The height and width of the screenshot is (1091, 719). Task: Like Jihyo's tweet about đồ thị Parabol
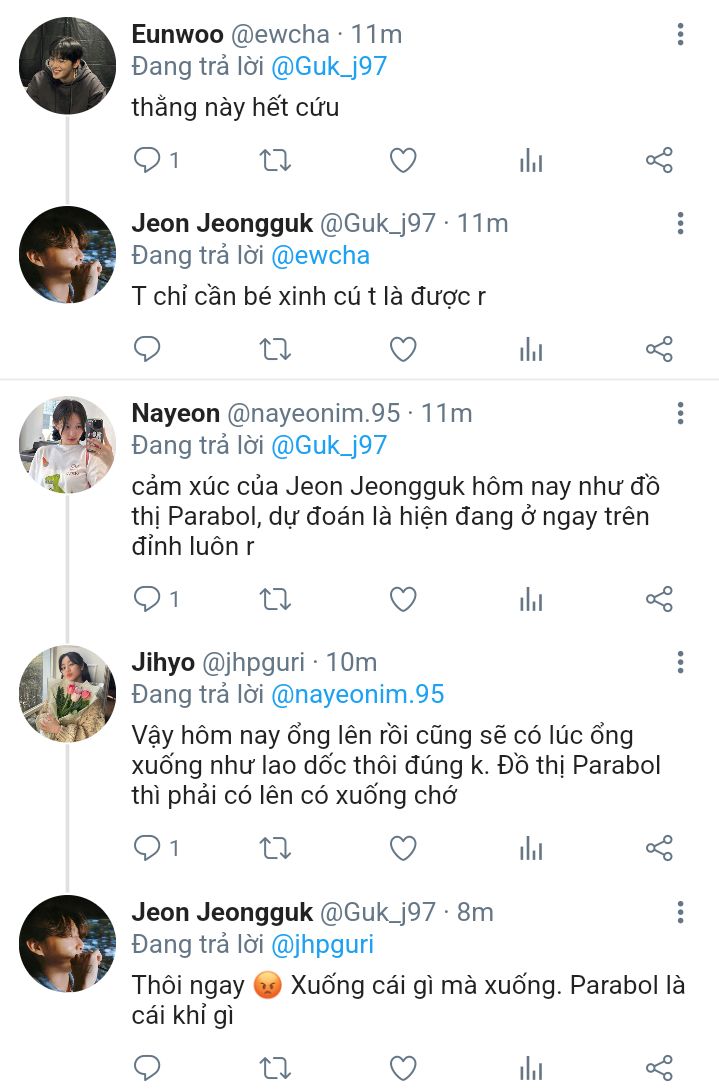pos(403,848)
